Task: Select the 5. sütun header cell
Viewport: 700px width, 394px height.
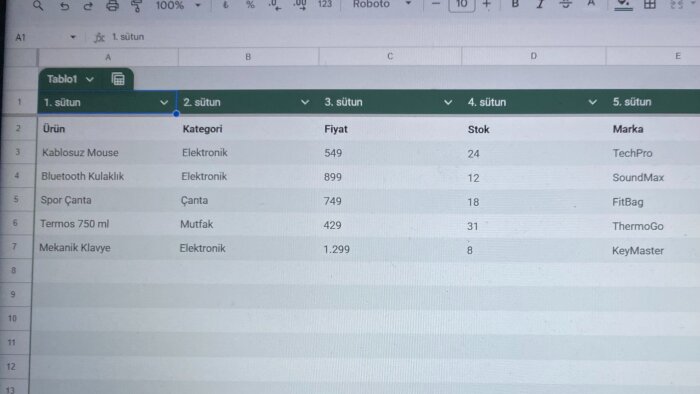Action: 653,102
